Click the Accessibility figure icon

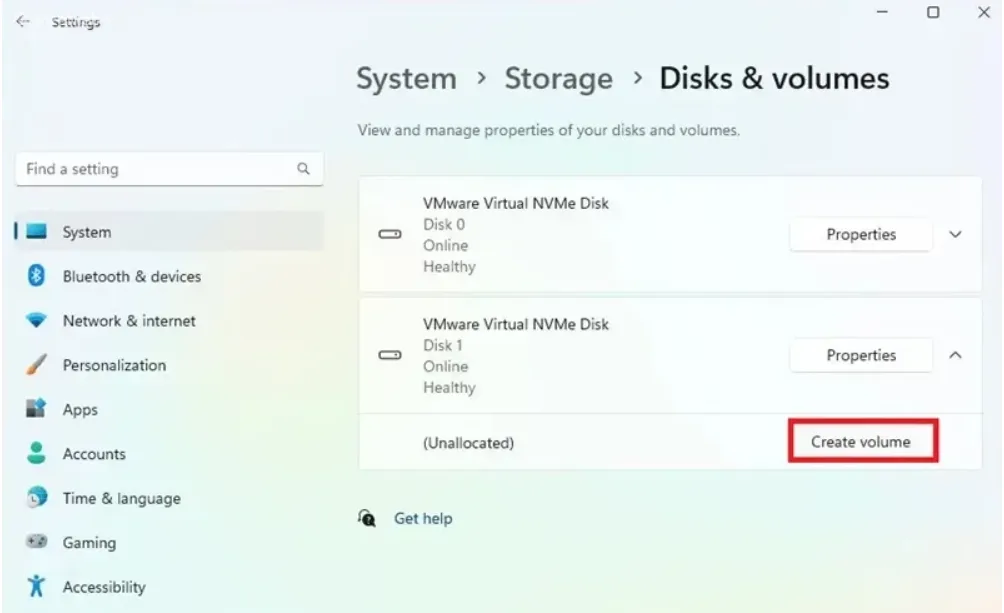coord(37,586)
